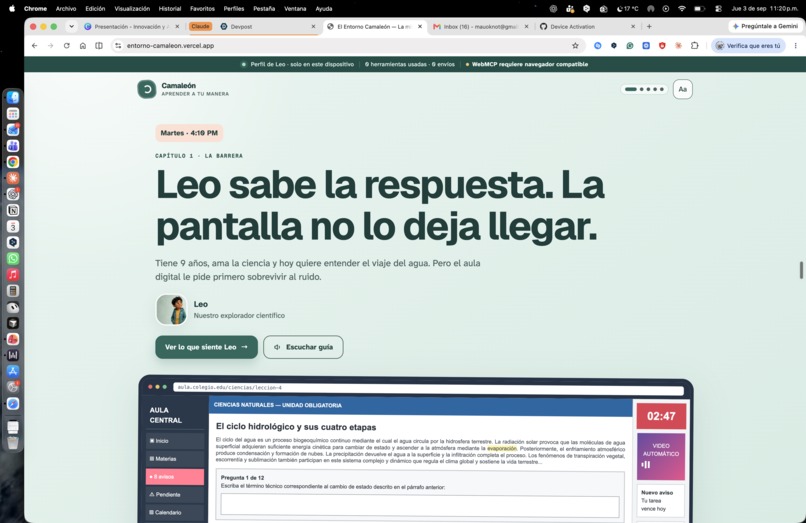This screenshot has height=523, width=806.
Task: Click Pregúntale a Gemini button
Action: 764,26
